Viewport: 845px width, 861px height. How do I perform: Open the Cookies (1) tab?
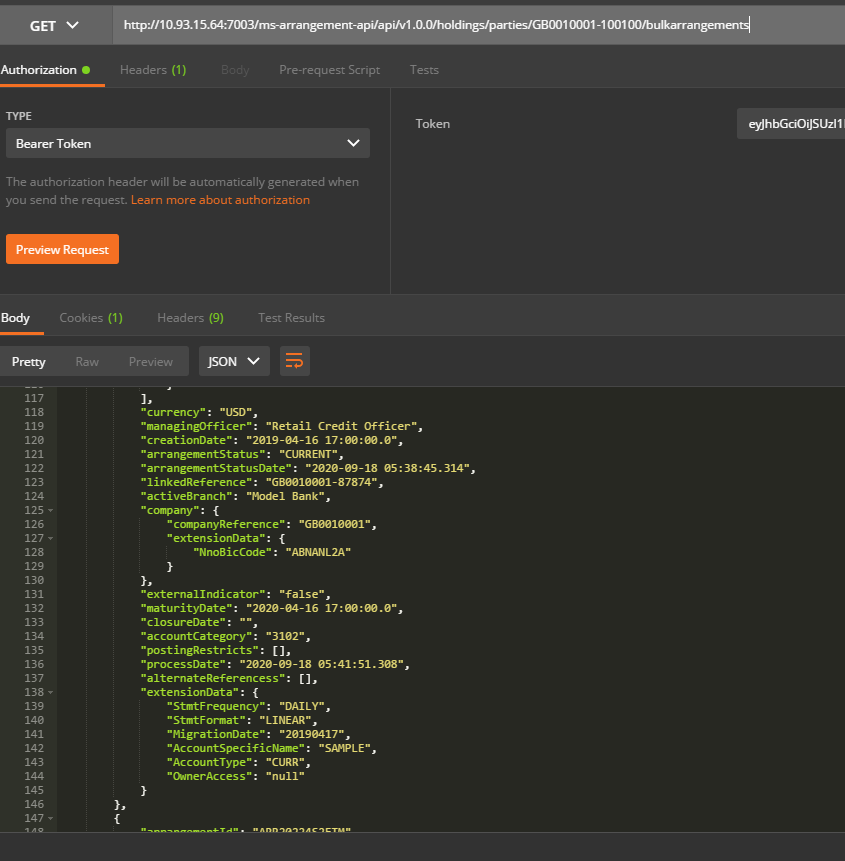[91, 318]
